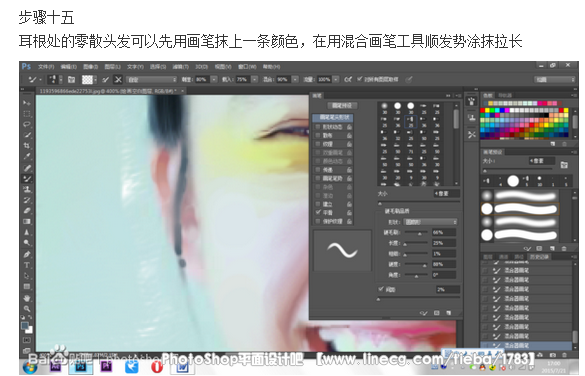Select the Mixer Brush tool
585x376 pixels.
click(x=27, y=179)
